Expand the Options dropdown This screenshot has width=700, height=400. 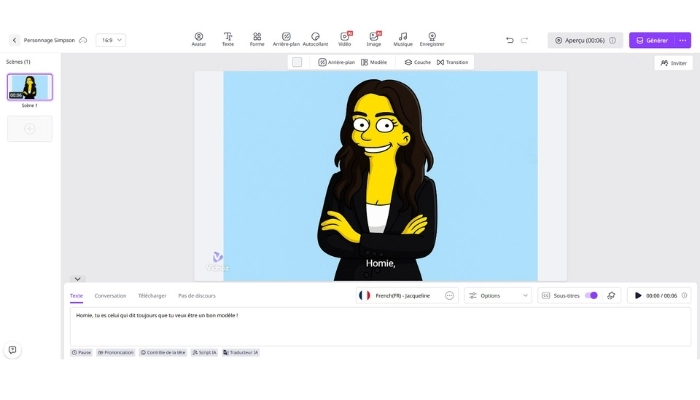pos(498,296)
